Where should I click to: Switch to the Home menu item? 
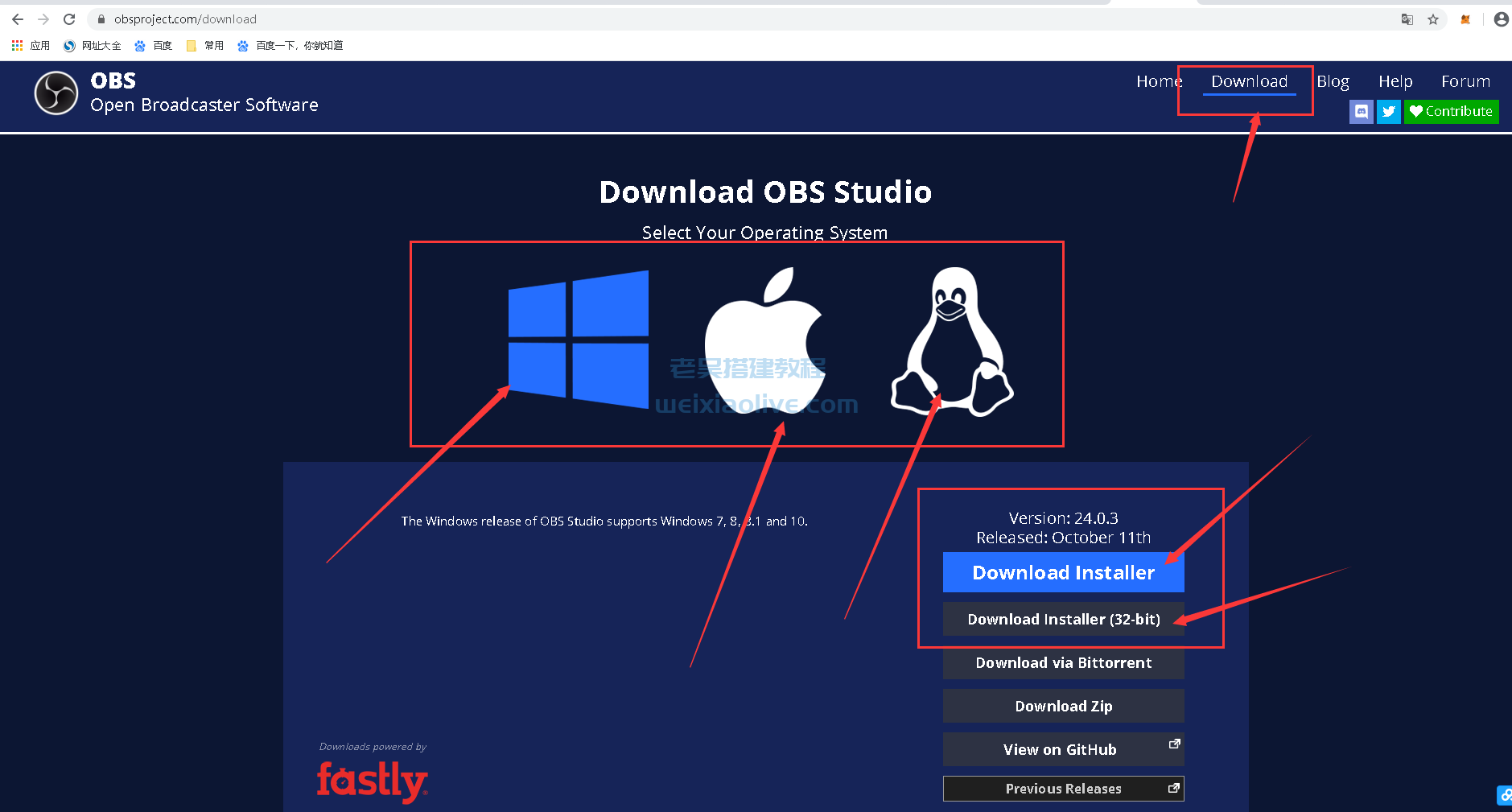point(1159,81)
